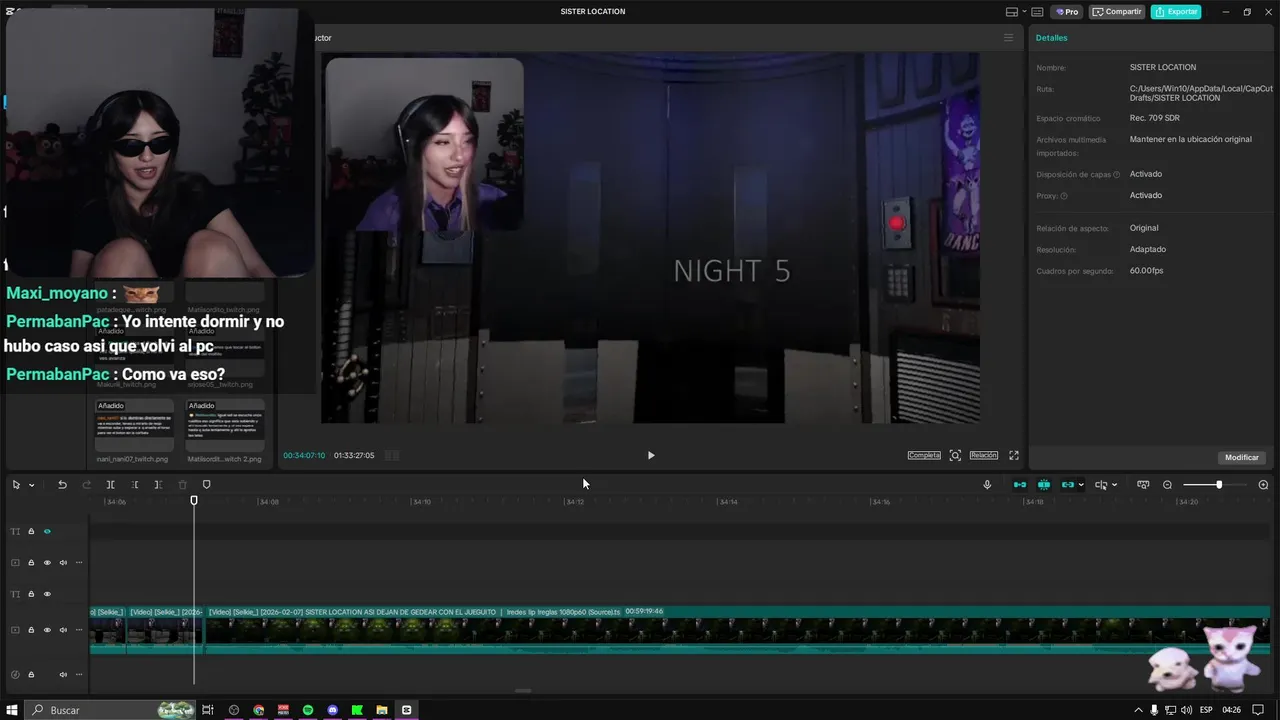Viewport: 1280px width, 720px height.
Task: Delete left of playhead trim tool
Action: (134, 485)
